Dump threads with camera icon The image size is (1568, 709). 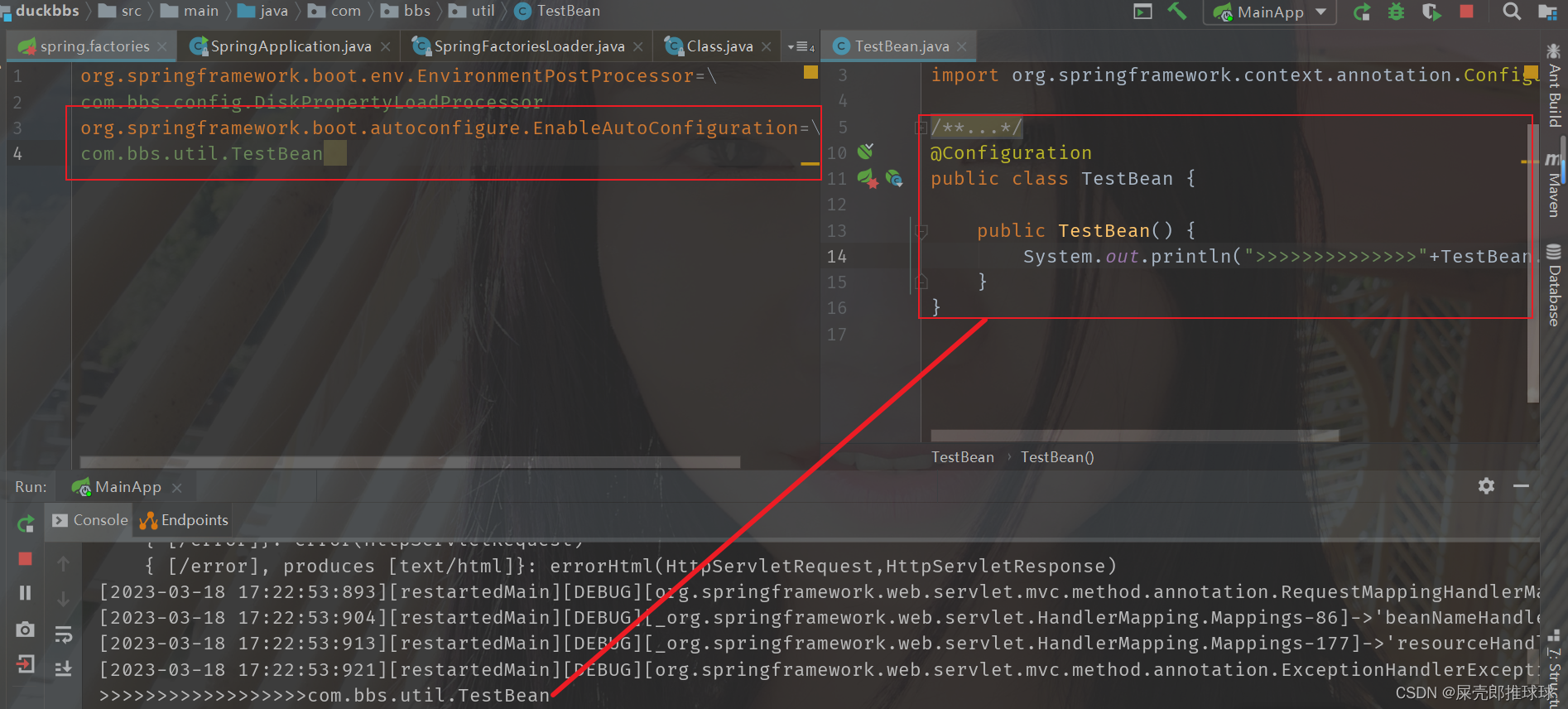[26, 629]
